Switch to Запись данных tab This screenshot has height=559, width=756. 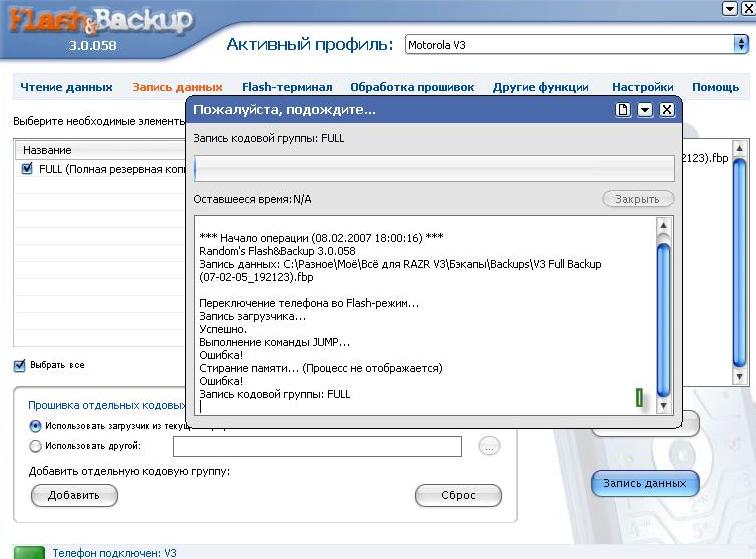pyautogui.click(x=177, y=87)
